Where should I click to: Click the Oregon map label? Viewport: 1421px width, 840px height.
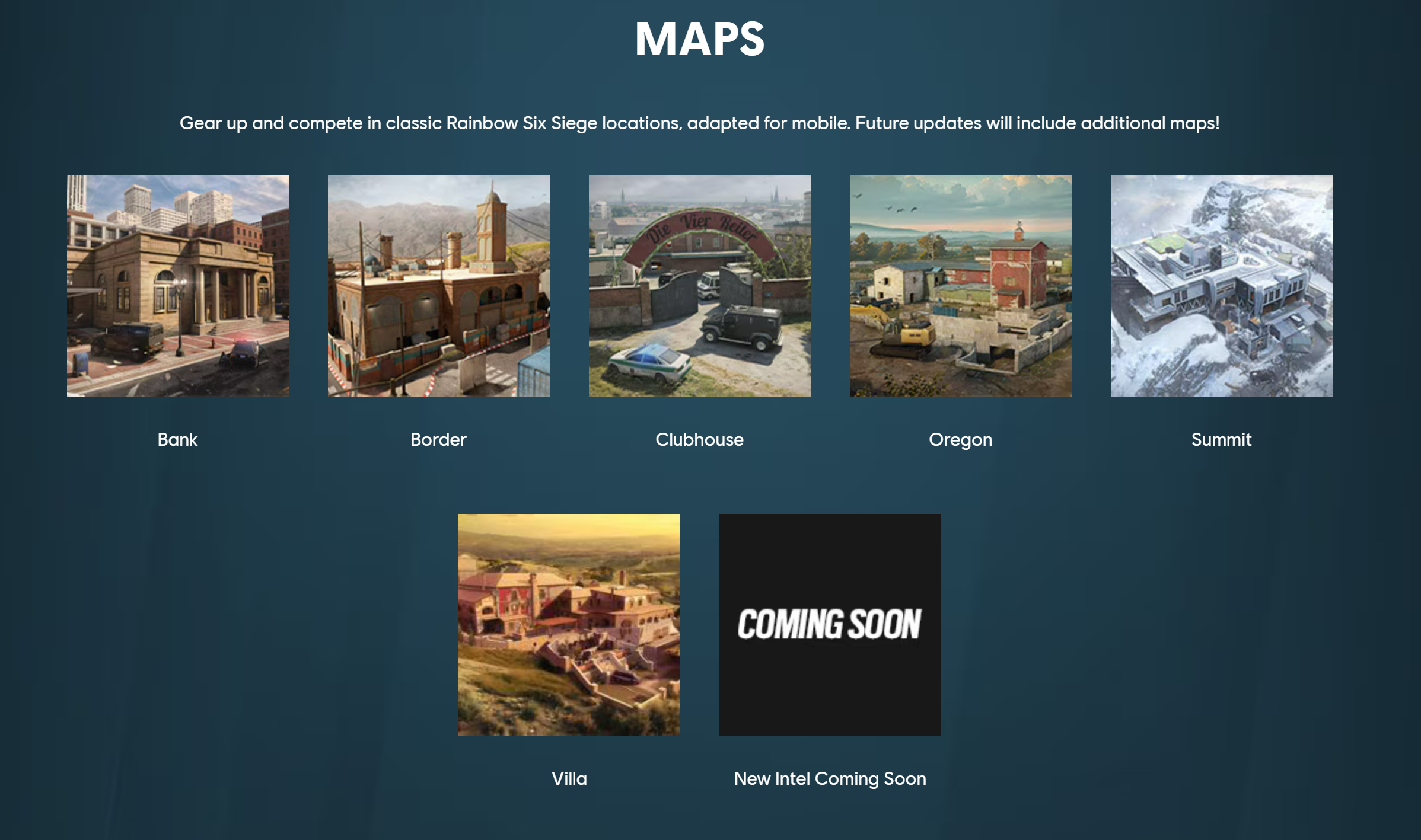(x=960, y=439)
